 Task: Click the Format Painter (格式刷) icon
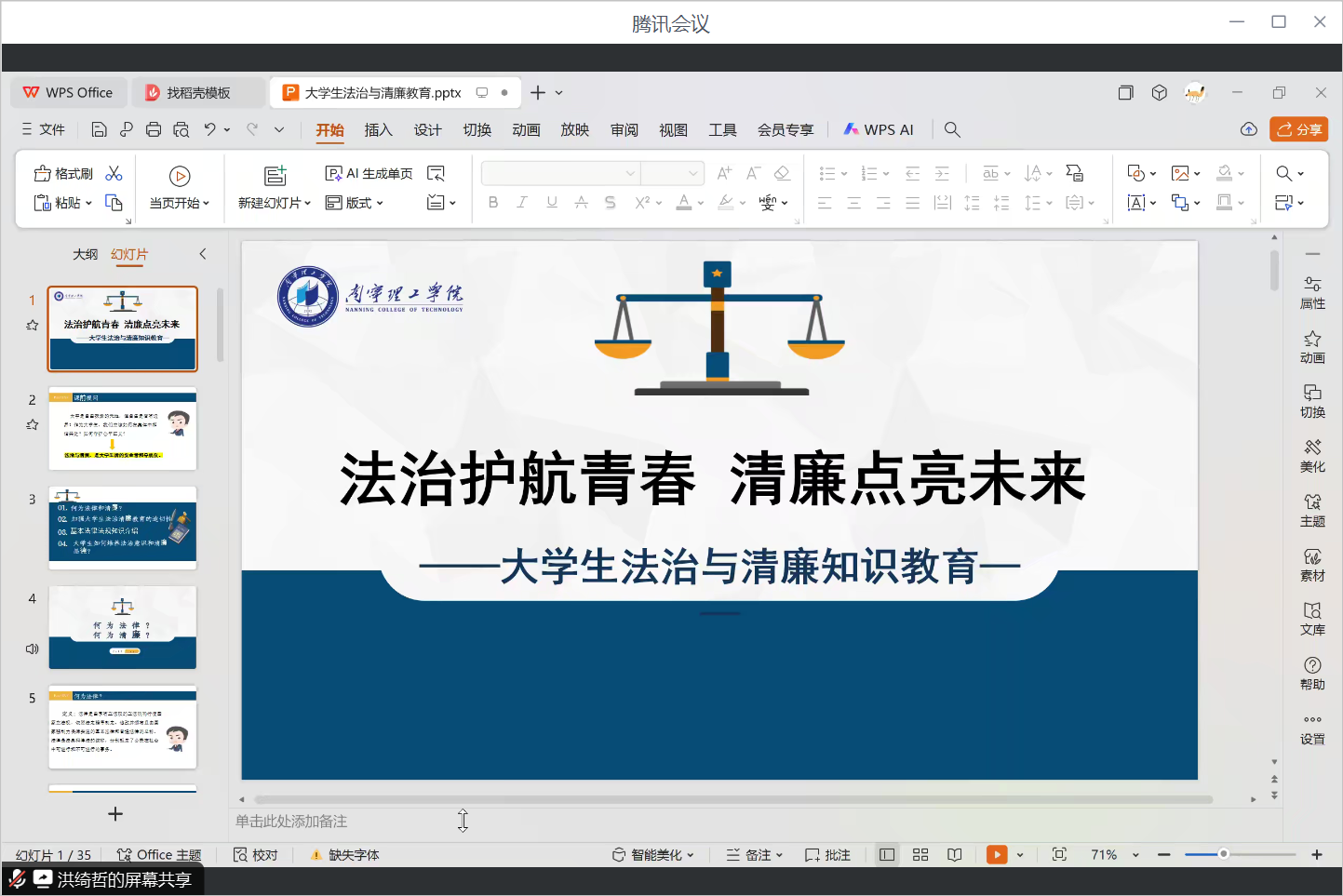coord(63,174)
